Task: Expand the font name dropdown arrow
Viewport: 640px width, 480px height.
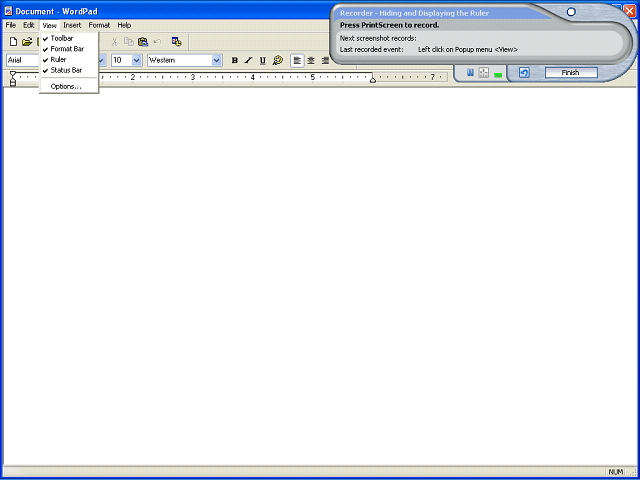Action: (102, 60)
